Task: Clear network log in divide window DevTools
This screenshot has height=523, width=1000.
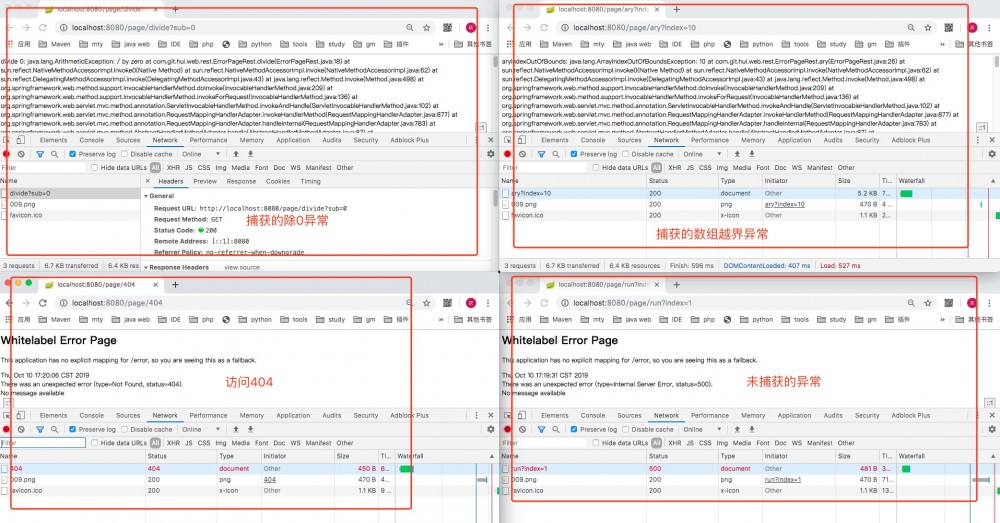Action: click(x=21, y=154)
